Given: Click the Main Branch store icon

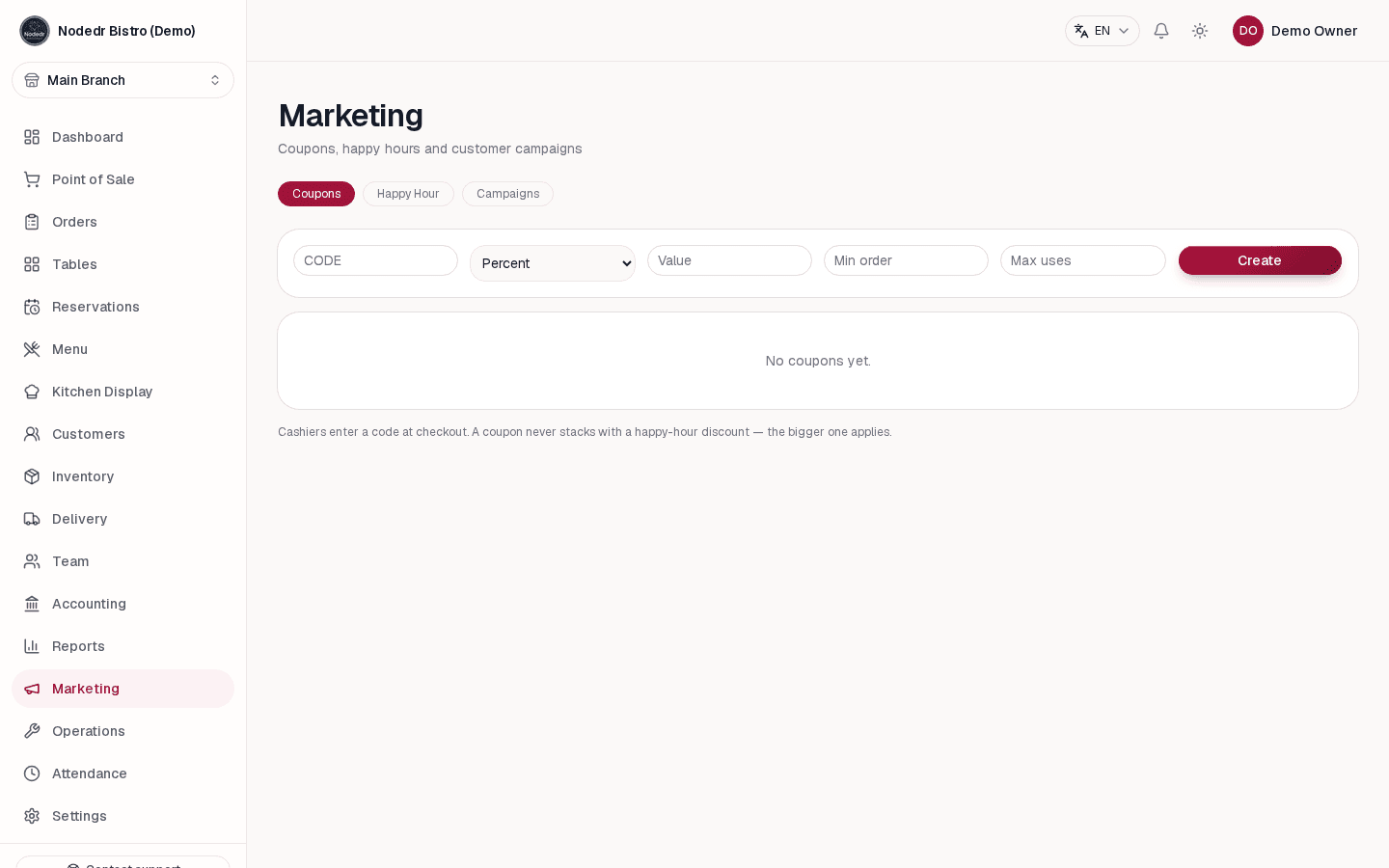Looking at the screenshot, I should pyautogui.click(x=32, y=80).
